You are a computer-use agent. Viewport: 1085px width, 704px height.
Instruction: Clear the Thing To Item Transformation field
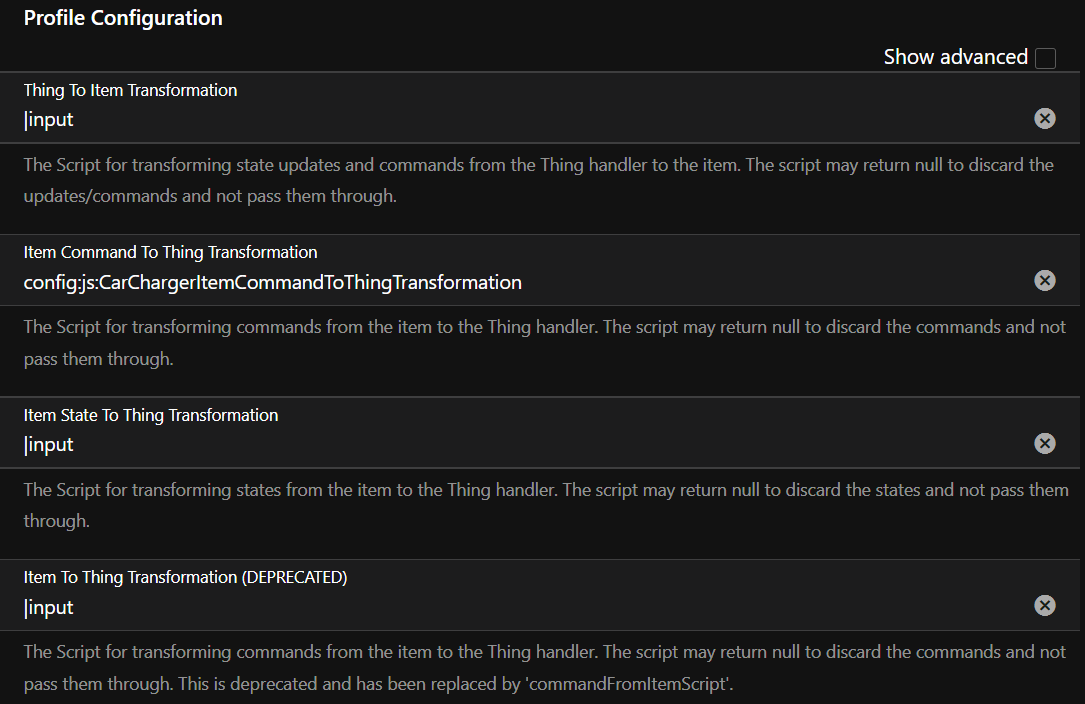pos(1045,118)
